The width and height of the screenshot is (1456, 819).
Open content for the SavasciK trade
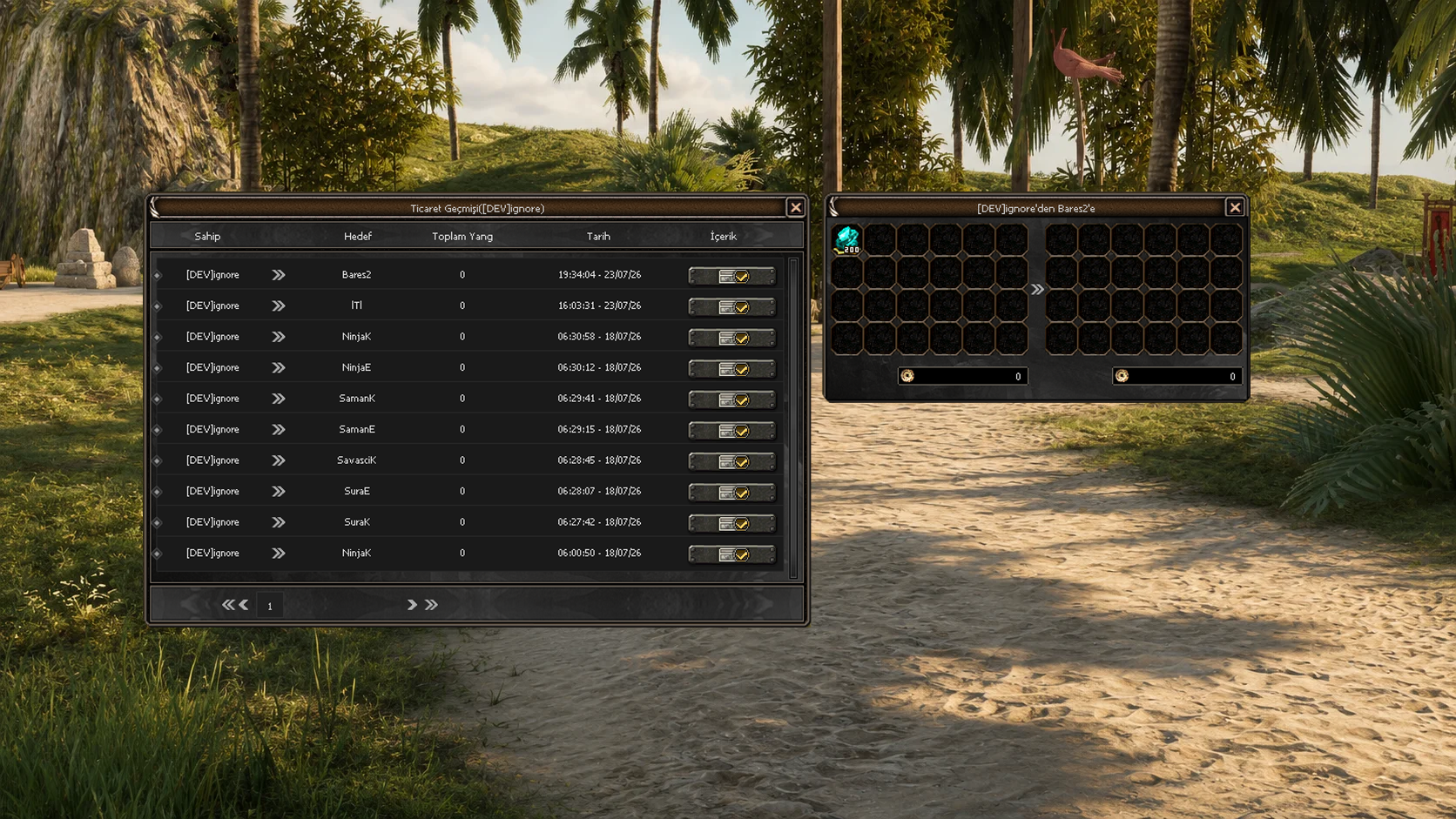click(x=731, y=461)
